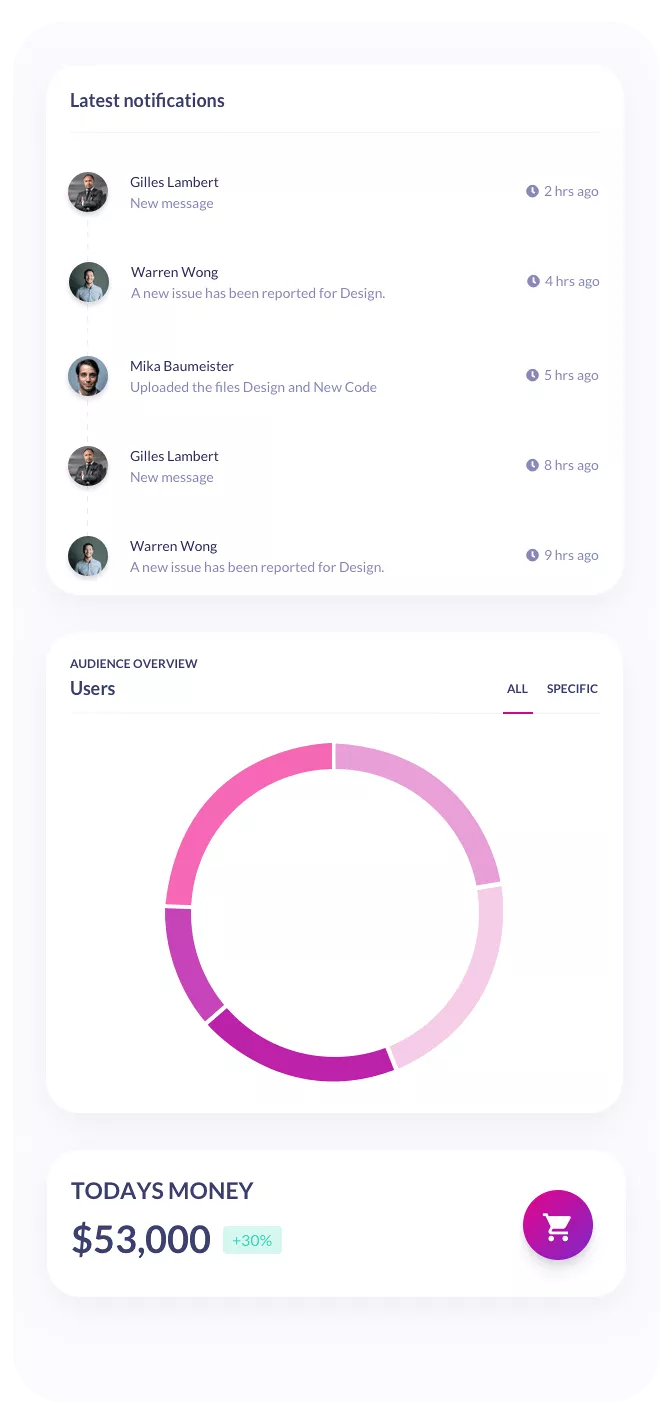Switch to the SPECIFIC users tab
This screenshot has width=672, height=1413.
(572, 689)
